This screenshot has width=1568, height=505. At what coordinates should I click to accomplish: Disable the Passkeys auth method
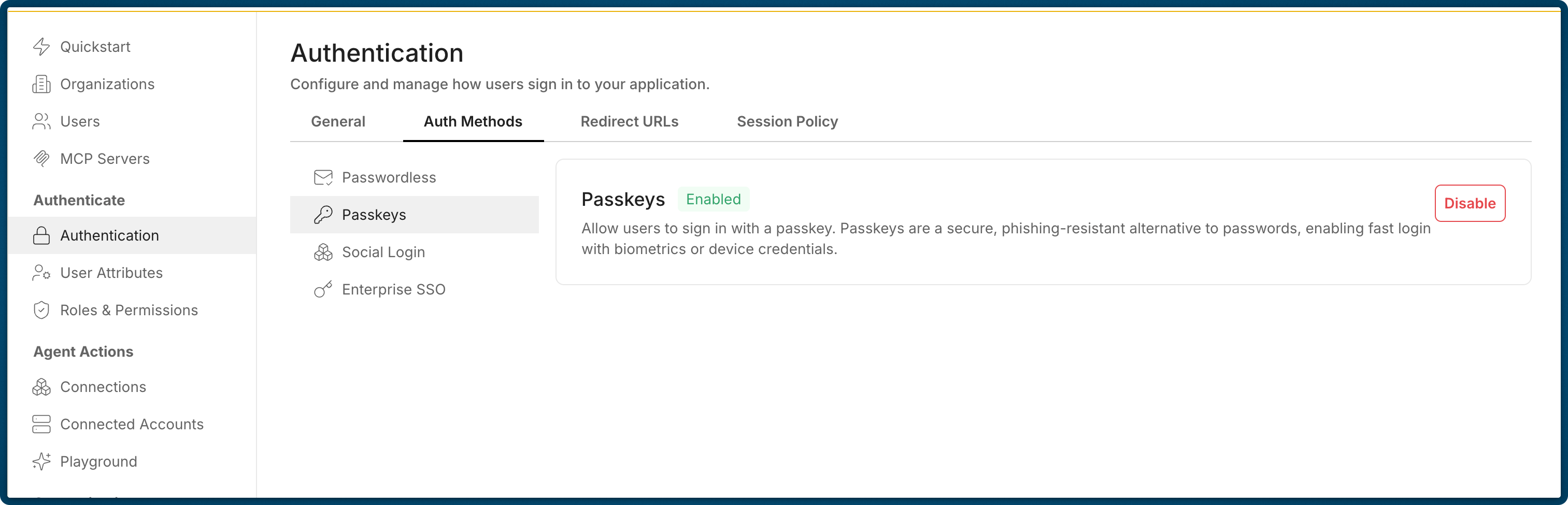coord(1470,203)
